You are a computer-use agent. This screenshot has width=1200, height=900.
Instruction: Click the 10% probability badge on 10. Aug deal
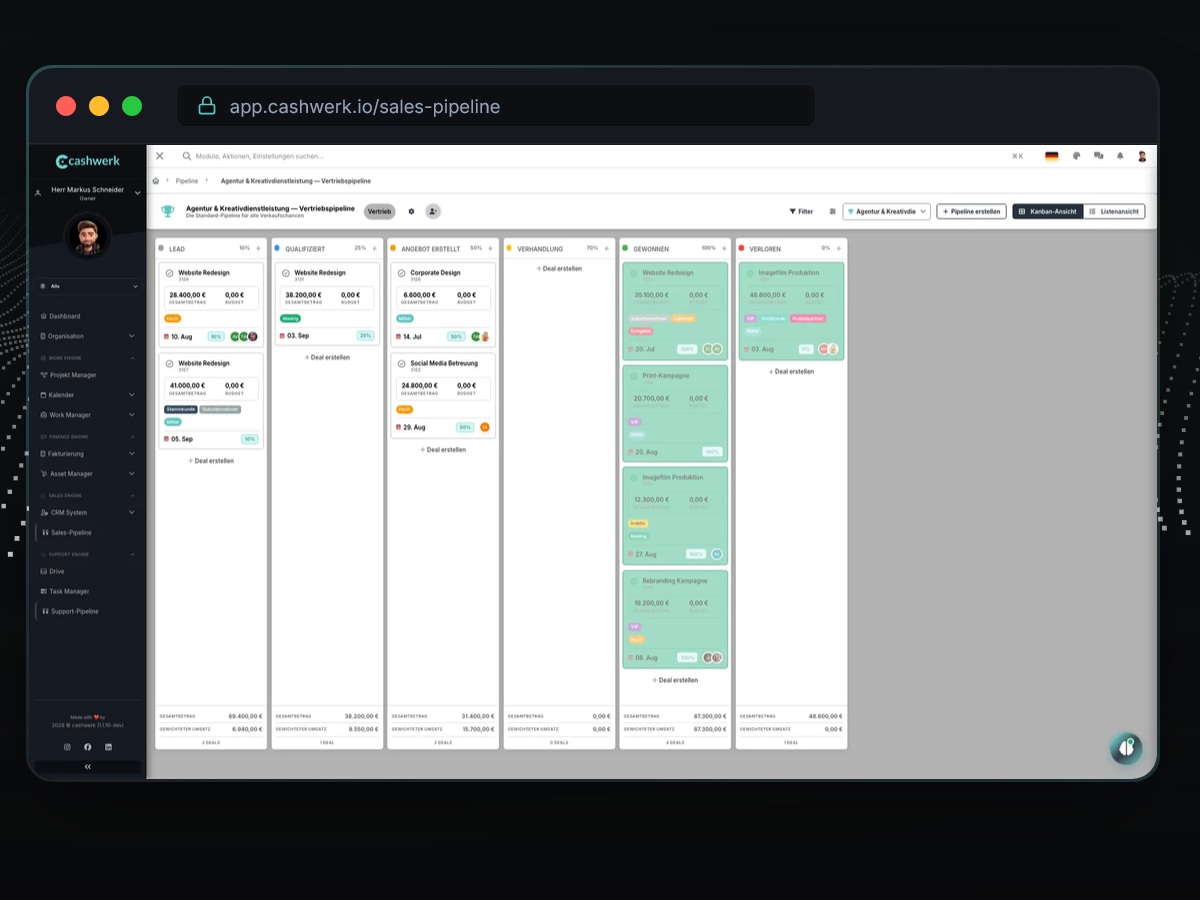pos(216,337)
